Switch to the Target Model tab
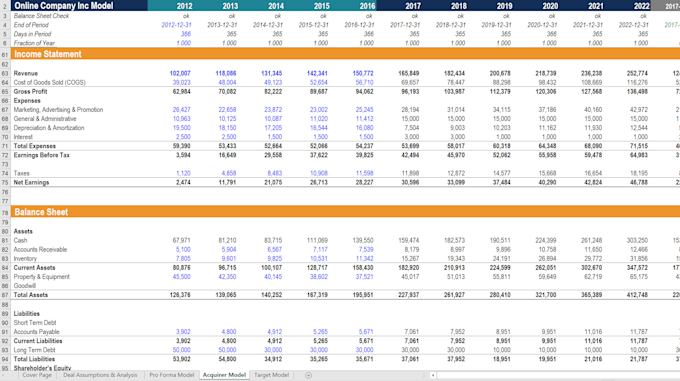The width and height of the screenshot is (680, 381). coord(271,375)
